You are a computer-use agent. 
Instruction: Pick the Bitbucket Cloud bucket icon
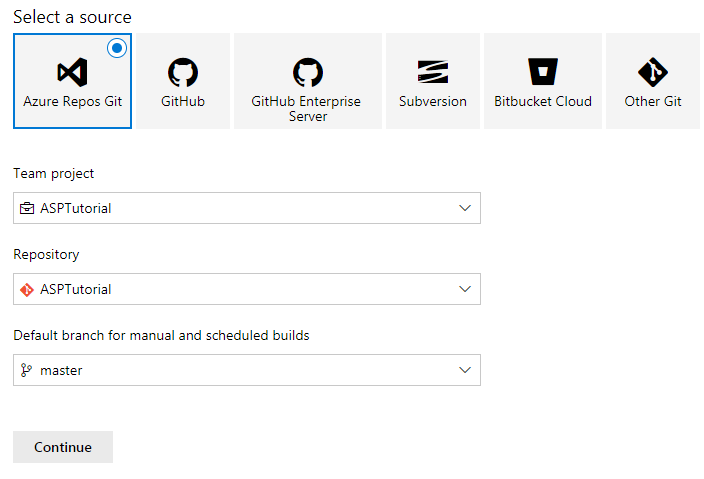pyautogui.click(x=543, y=72)
